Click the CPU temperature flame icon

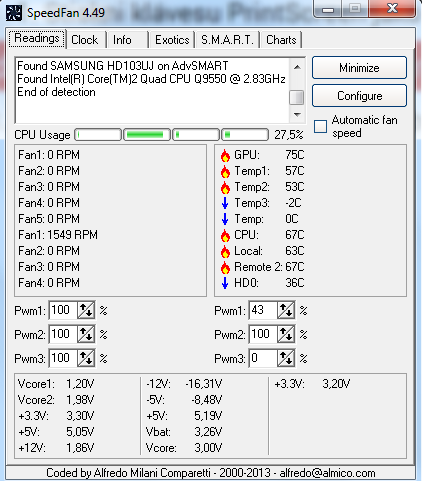(x=225, y=235)
